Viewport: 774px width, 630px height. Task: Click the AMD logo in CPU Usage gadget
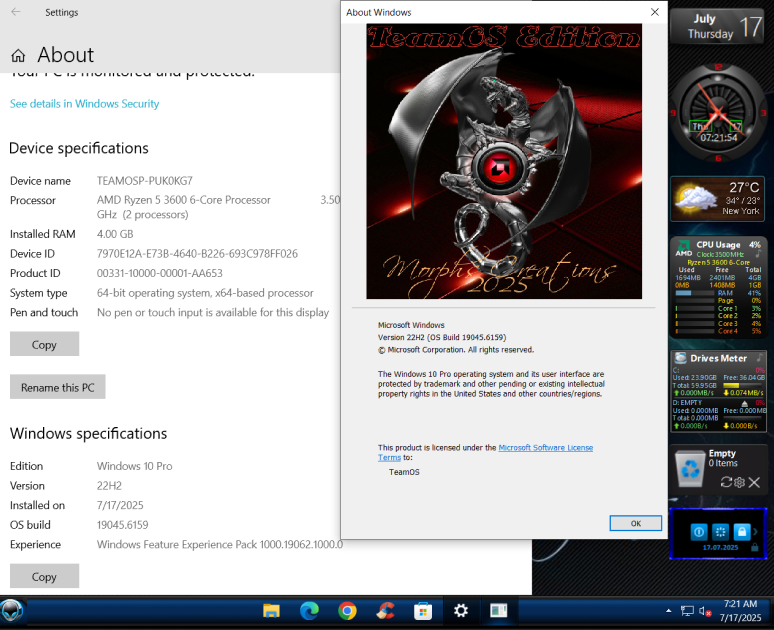click(684, 248)
